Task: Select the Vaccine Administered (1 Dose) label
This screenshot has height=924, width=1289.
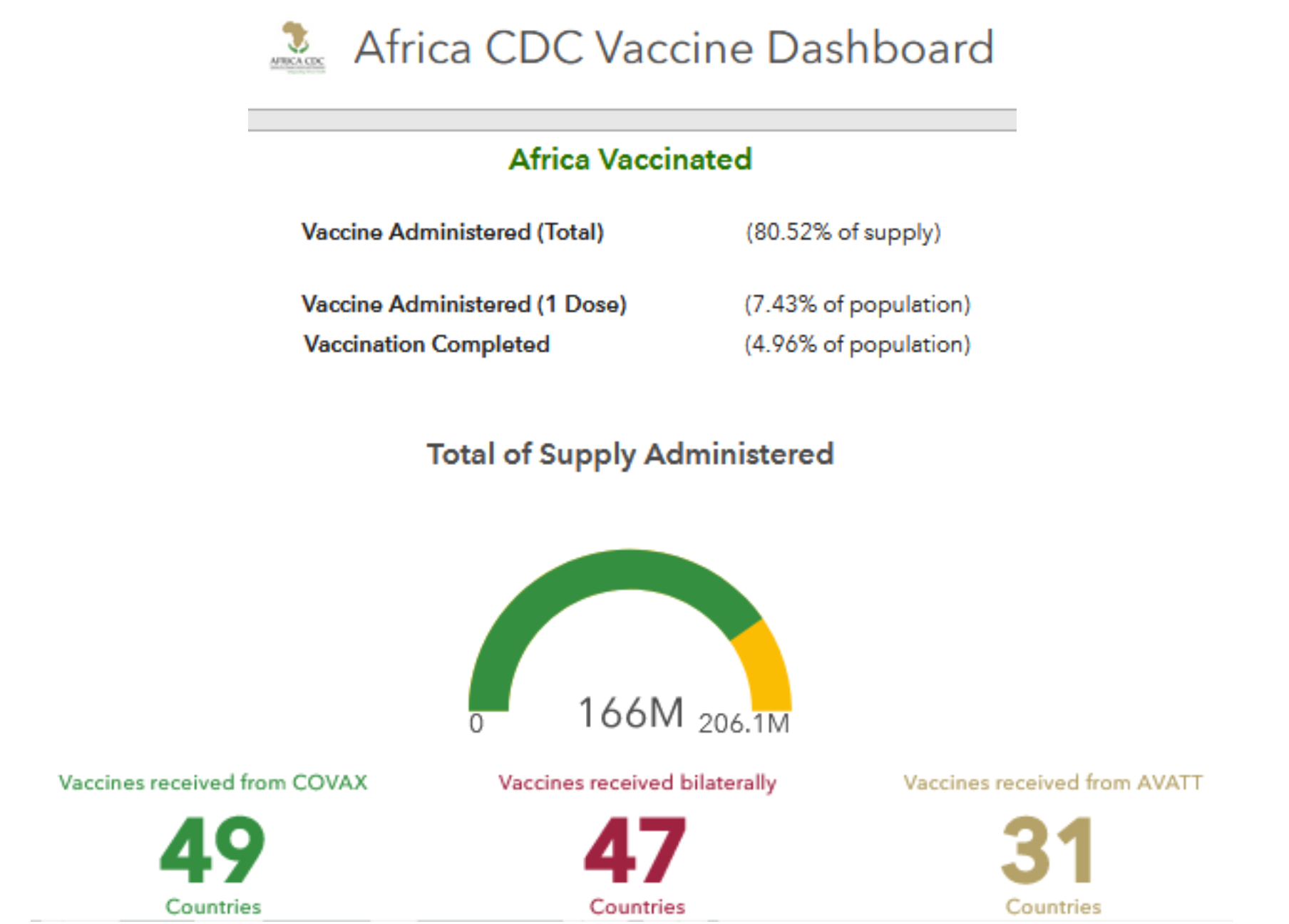Action: (464, 304)
